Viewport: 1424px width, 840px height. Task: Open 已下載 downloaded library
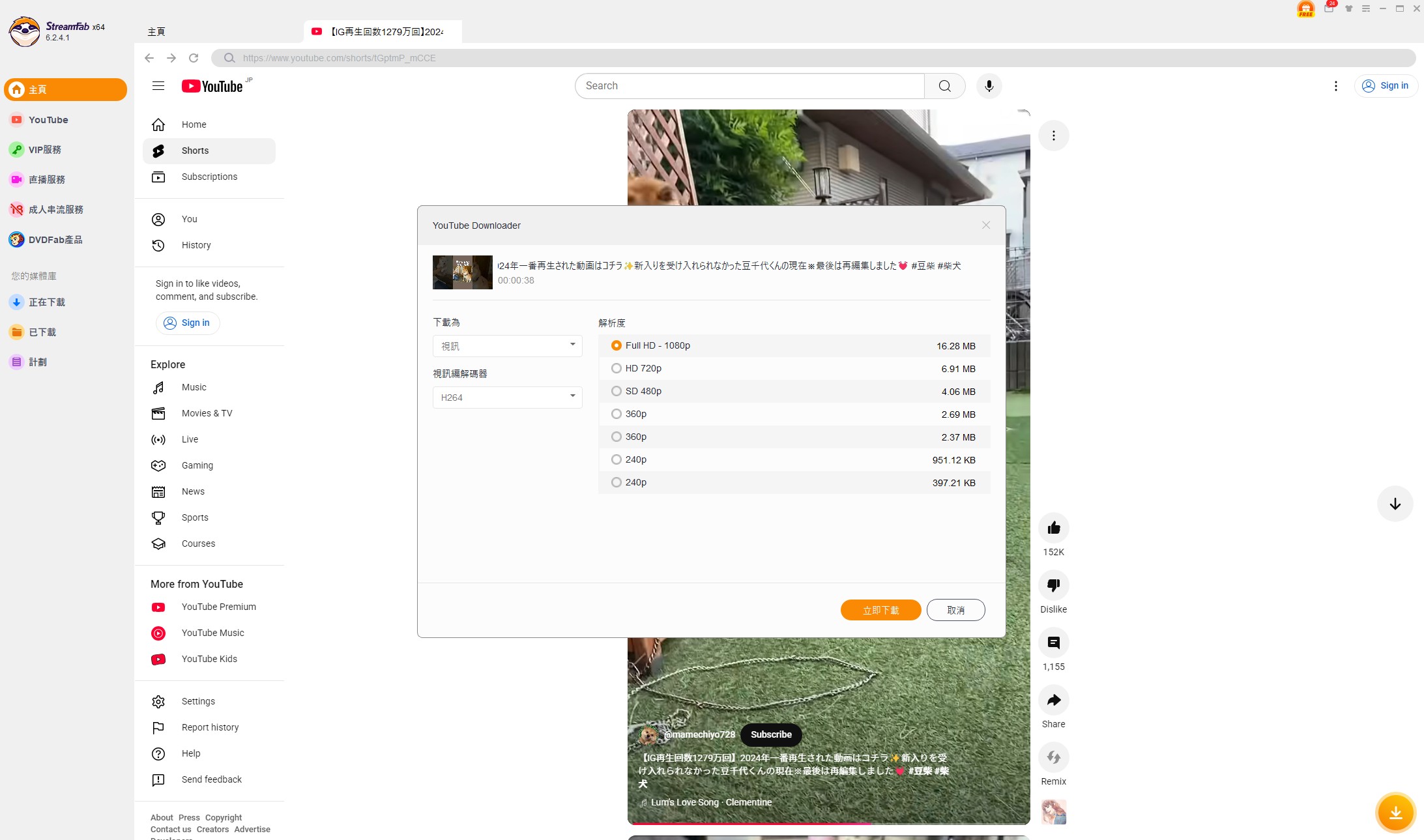coord(65,332)
